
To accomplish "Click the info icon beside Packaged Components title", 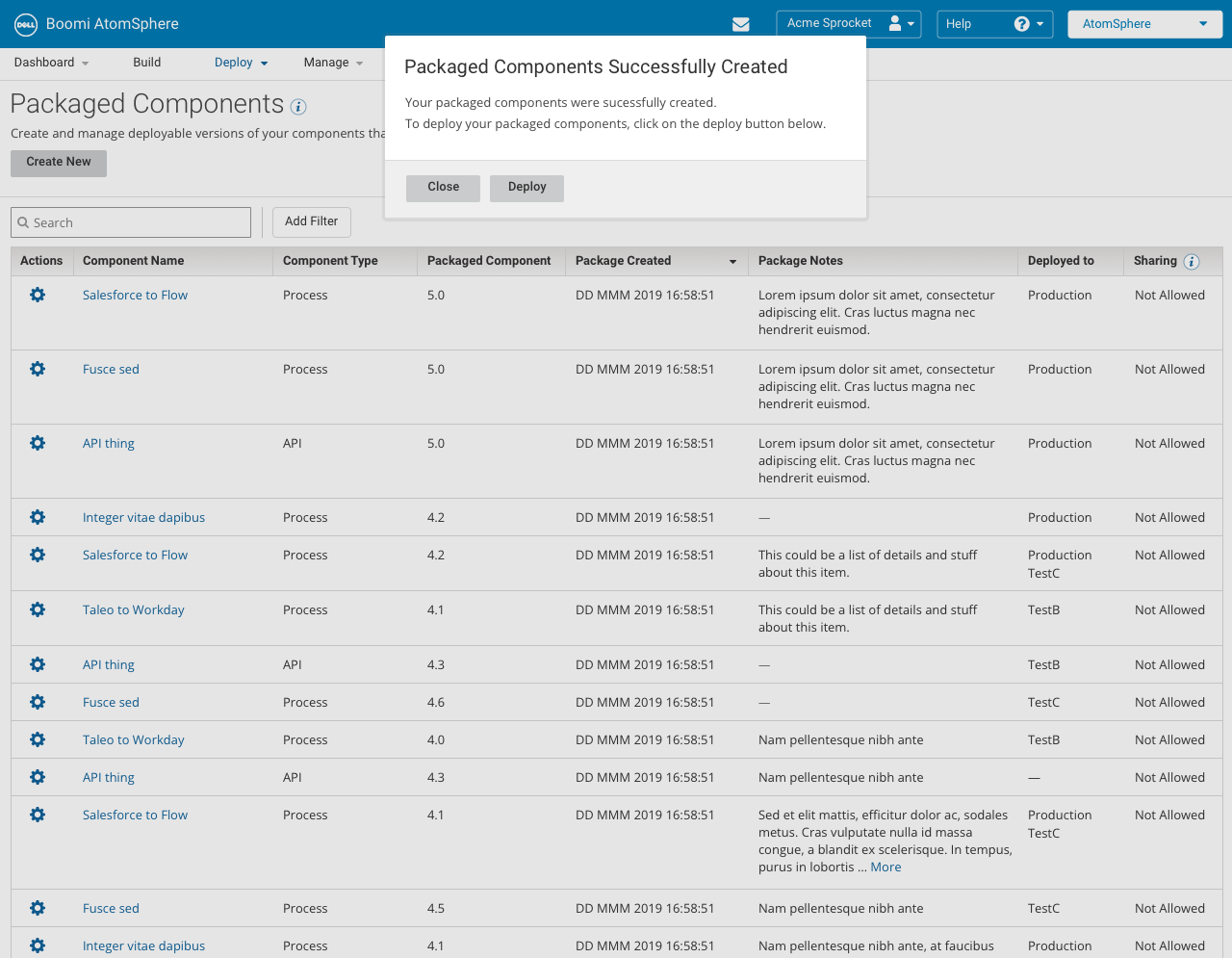I will (x=298, y=107).
